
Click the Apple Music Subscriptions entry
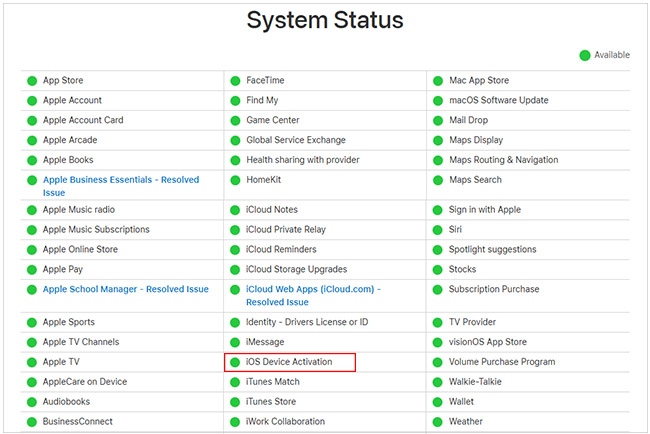96,230
